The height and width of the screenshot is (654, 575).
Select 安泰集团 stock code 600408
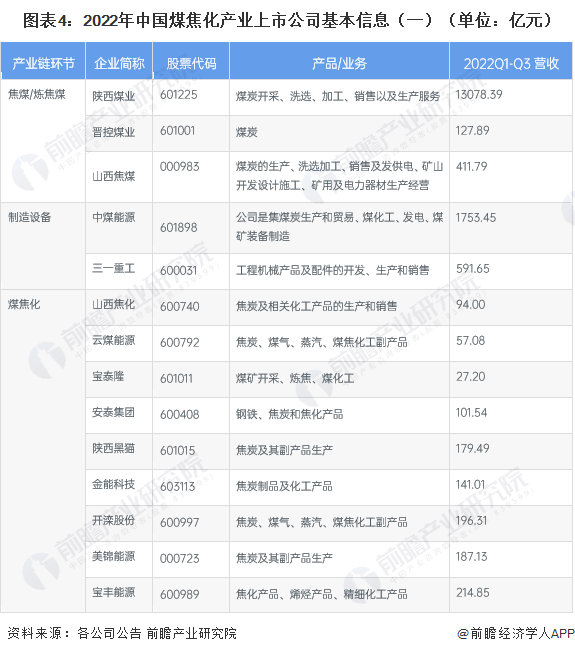[179, 415]
